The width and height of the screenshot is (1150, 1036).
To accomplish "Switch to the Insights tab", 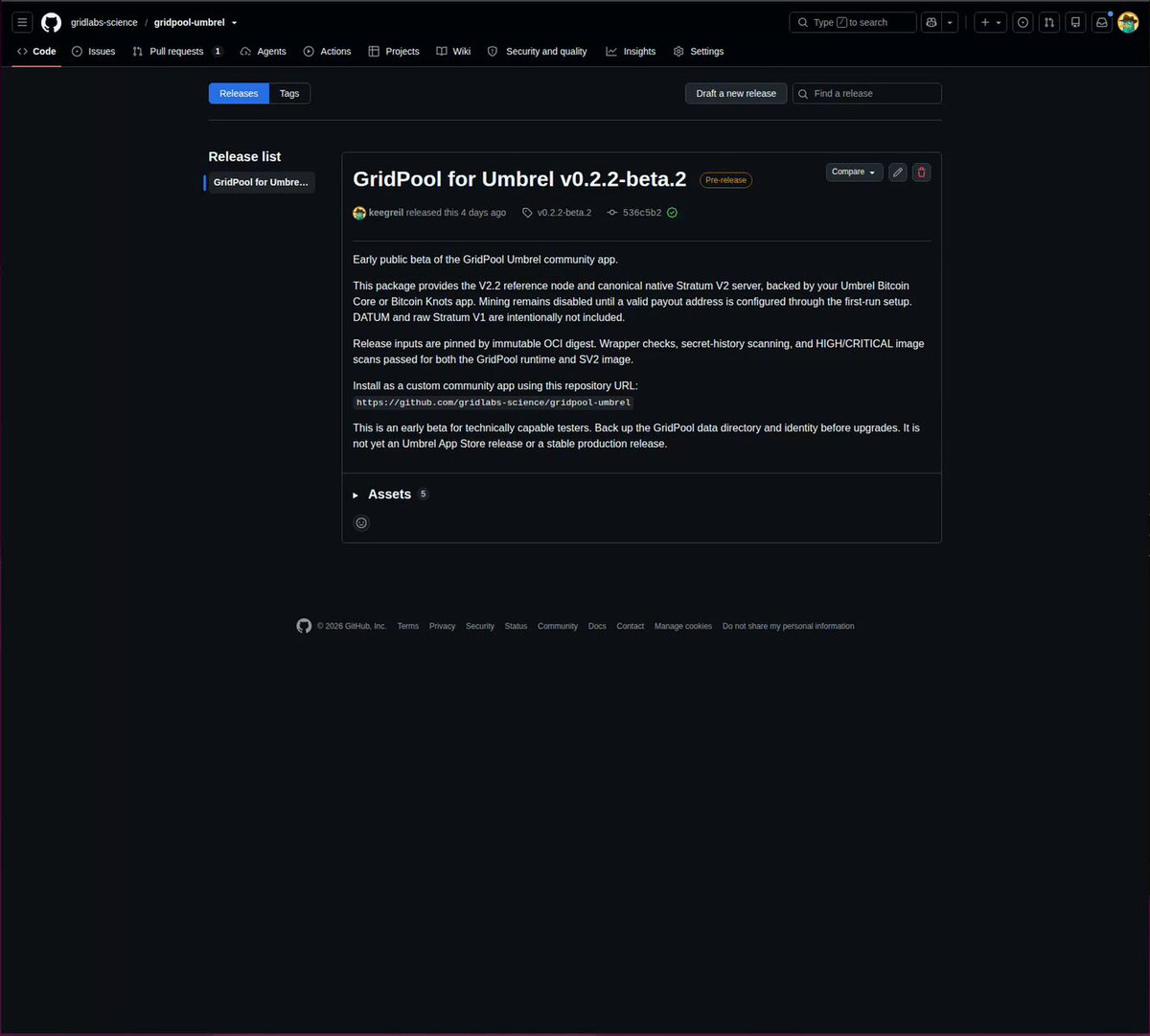I will 631,51.
